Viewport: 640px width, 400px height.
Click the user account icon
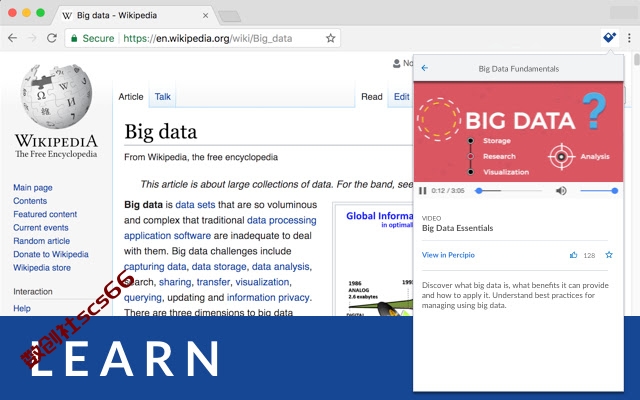(396, 63)
